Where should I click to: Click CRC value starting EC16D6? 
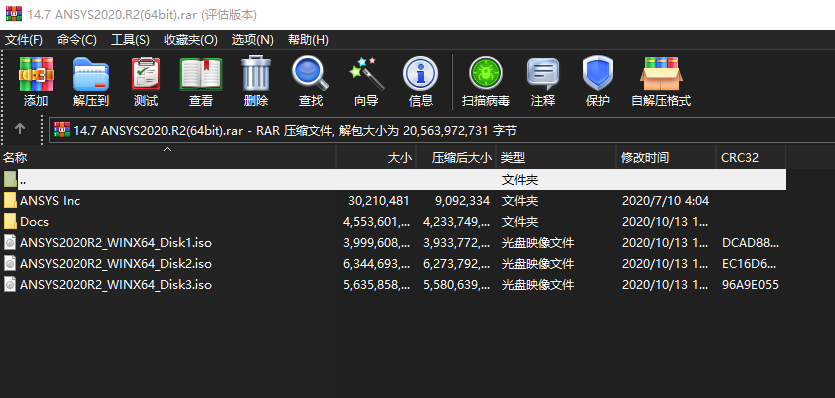click(750, 264)
